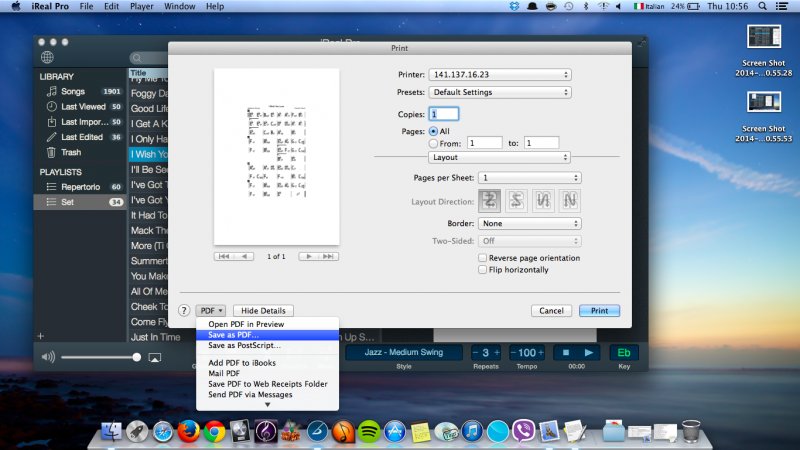Open the Printer dropdown list

(499, 74)
